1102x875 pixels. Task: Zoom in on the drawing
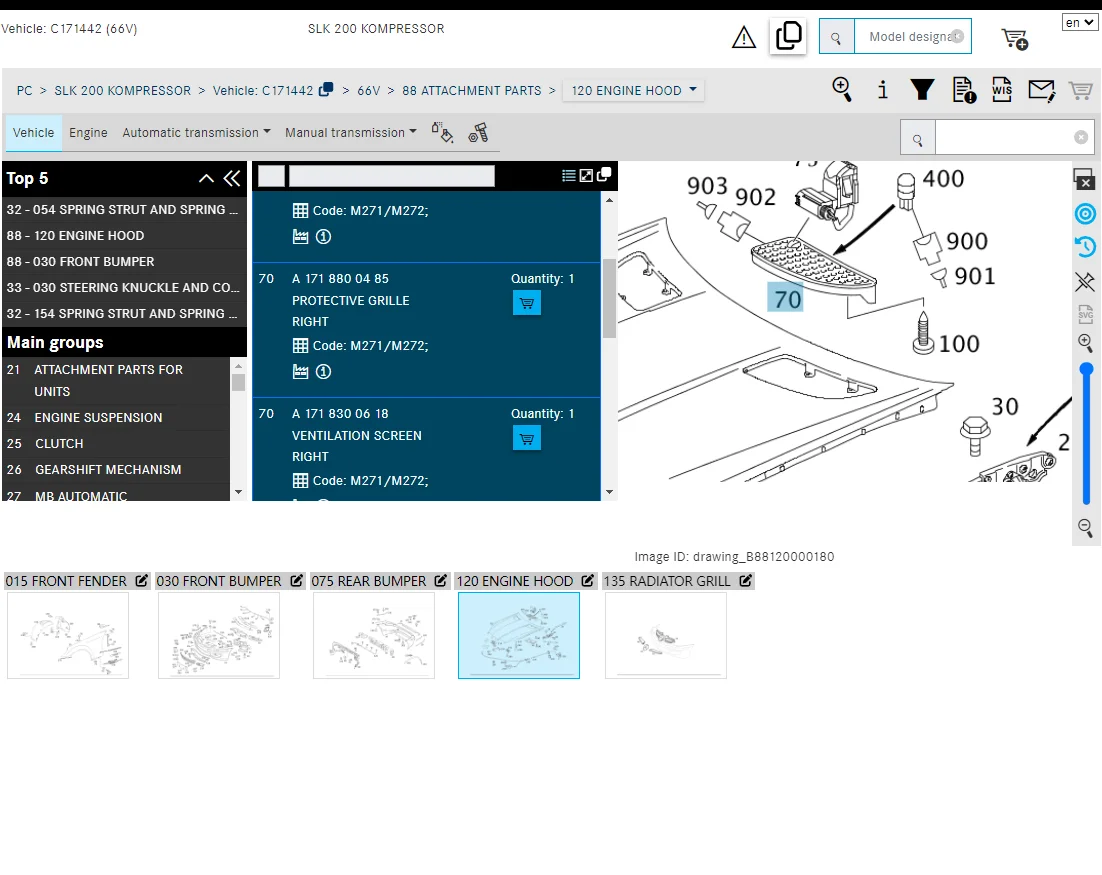[x=1085, y=343]
